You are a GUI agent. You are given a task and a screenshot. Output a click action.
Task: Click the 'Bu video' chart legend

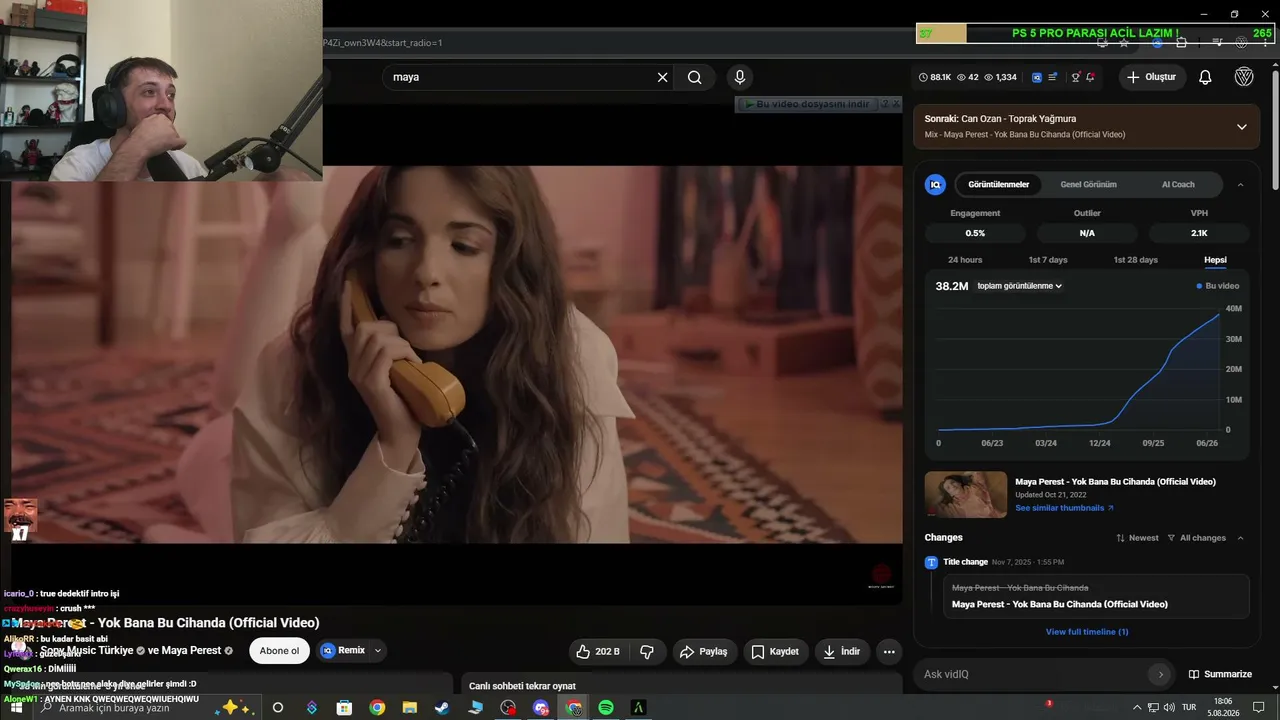pos(1218,286)
